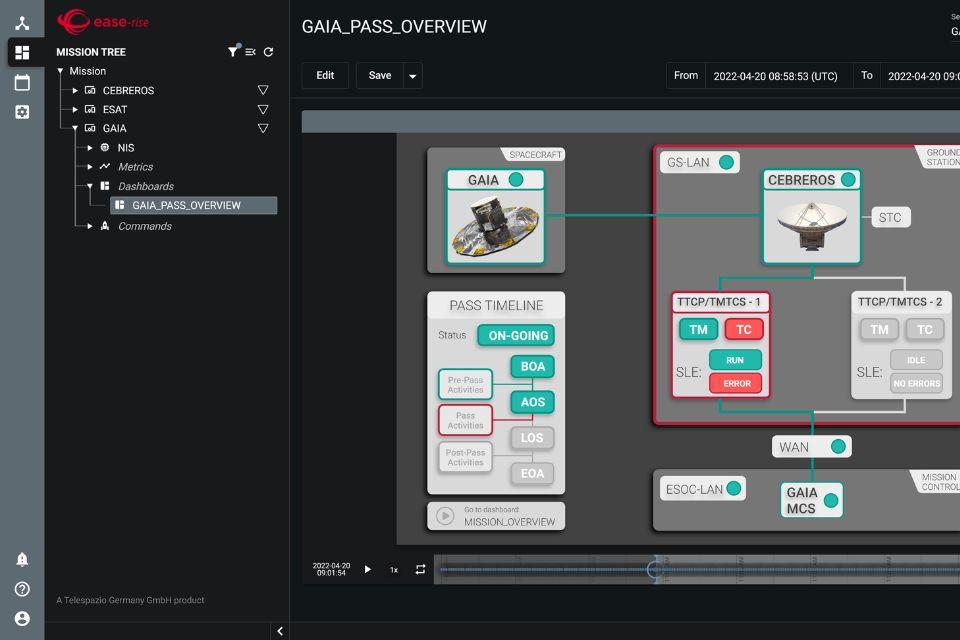Click the CEBREROS filter triangle icon
The width and height of the screenshot is (960, 640).
pos(263,90)
